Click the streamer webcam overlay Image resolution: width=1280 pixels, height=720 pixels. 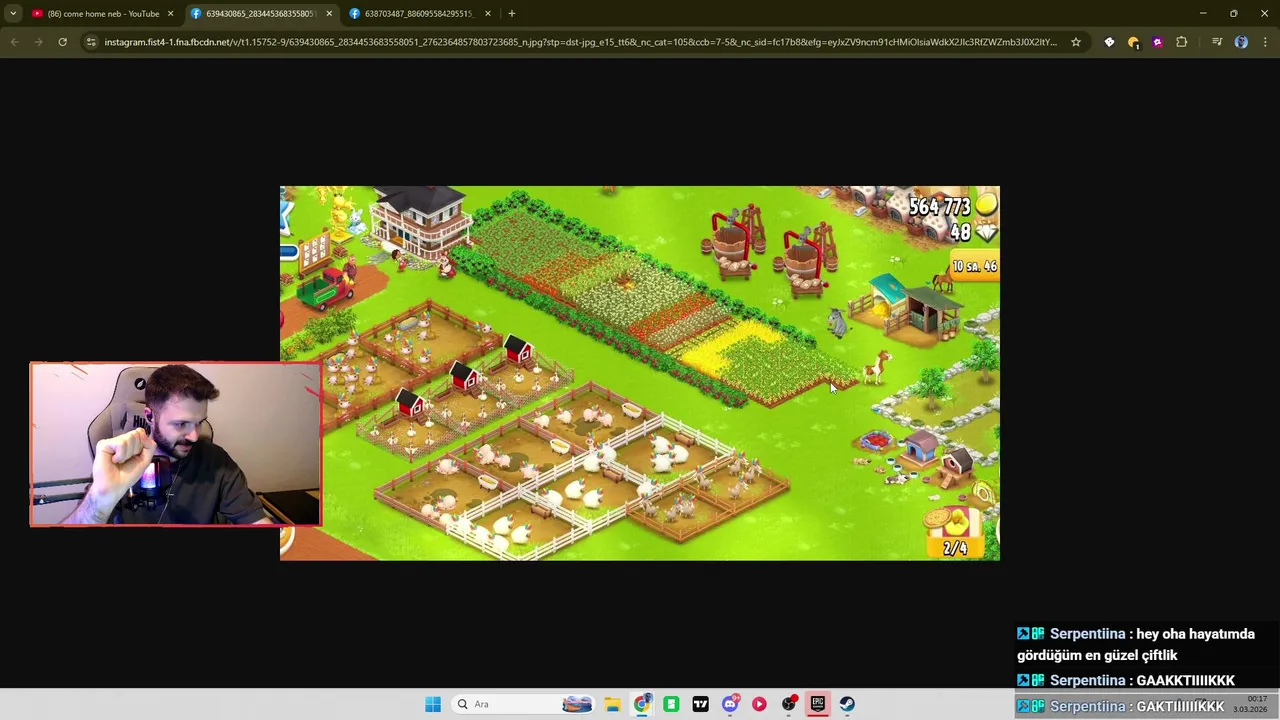[175, 444]
